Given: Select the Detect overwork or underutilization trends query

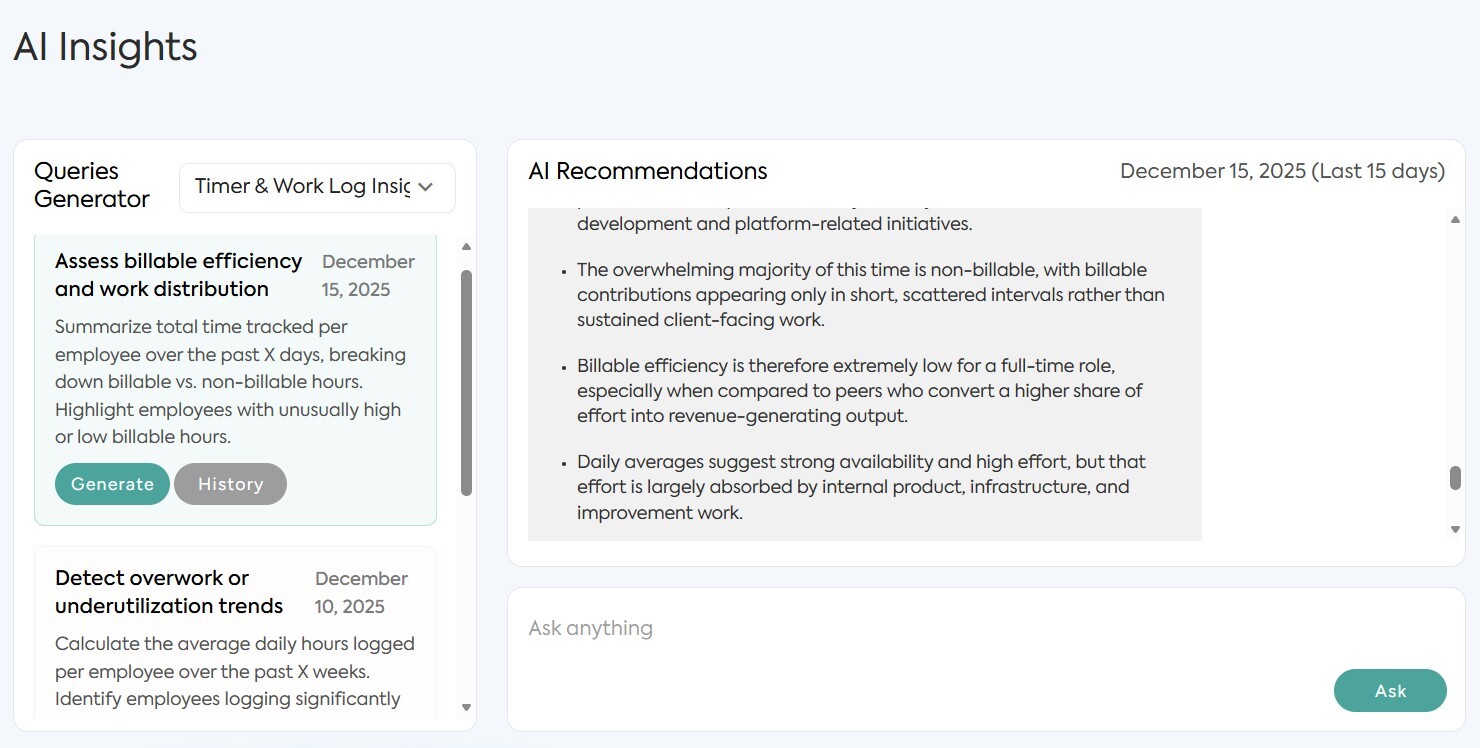Looking at the screenshot, I should tap(169, 592).
